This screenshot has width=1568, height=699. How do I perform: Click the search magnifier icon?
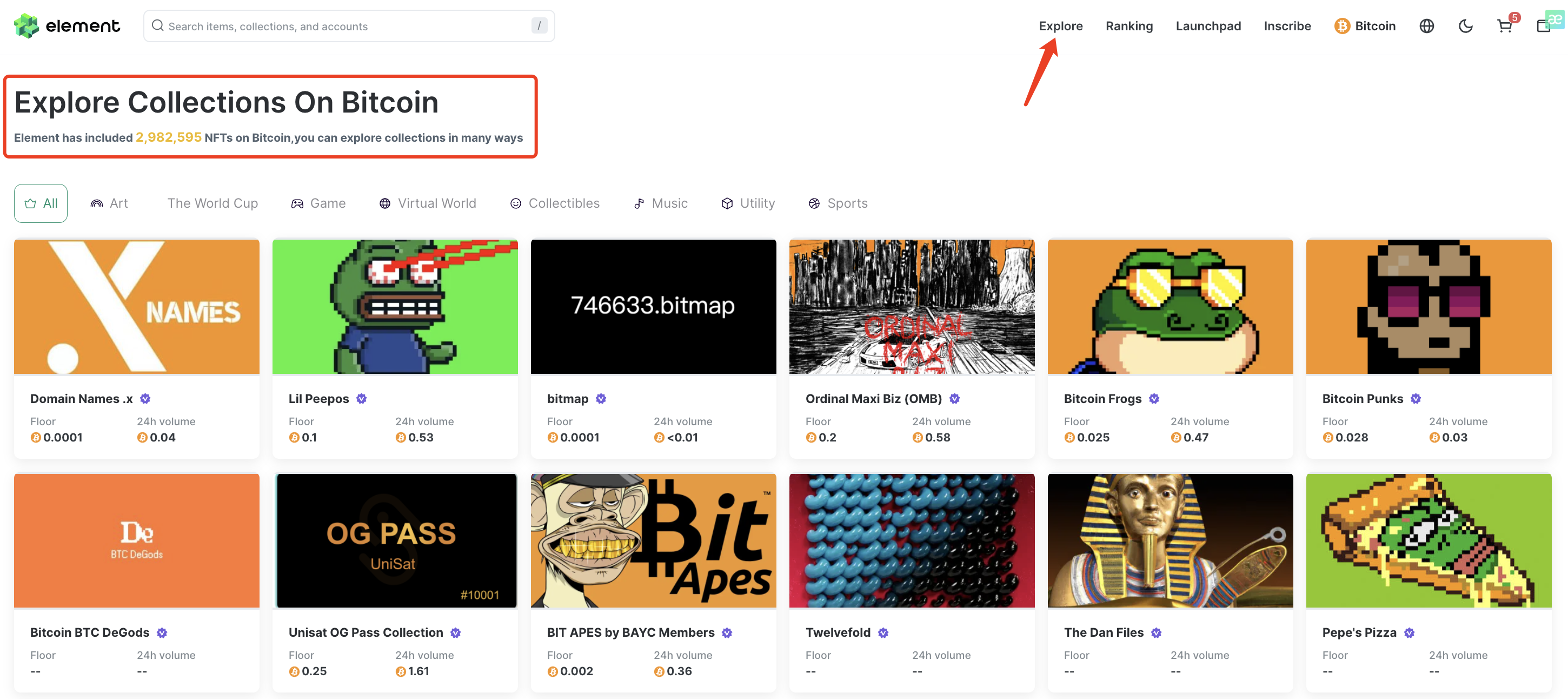[x=158, y=25]
